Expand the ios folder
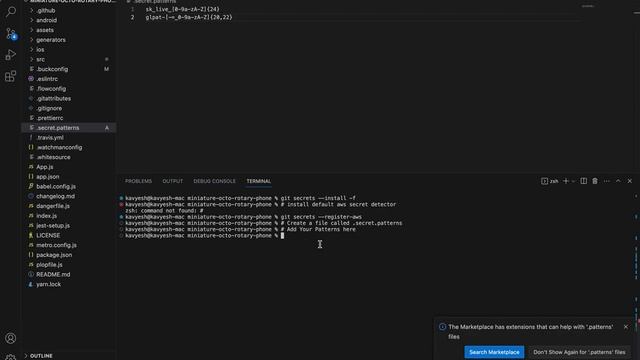 69,49
